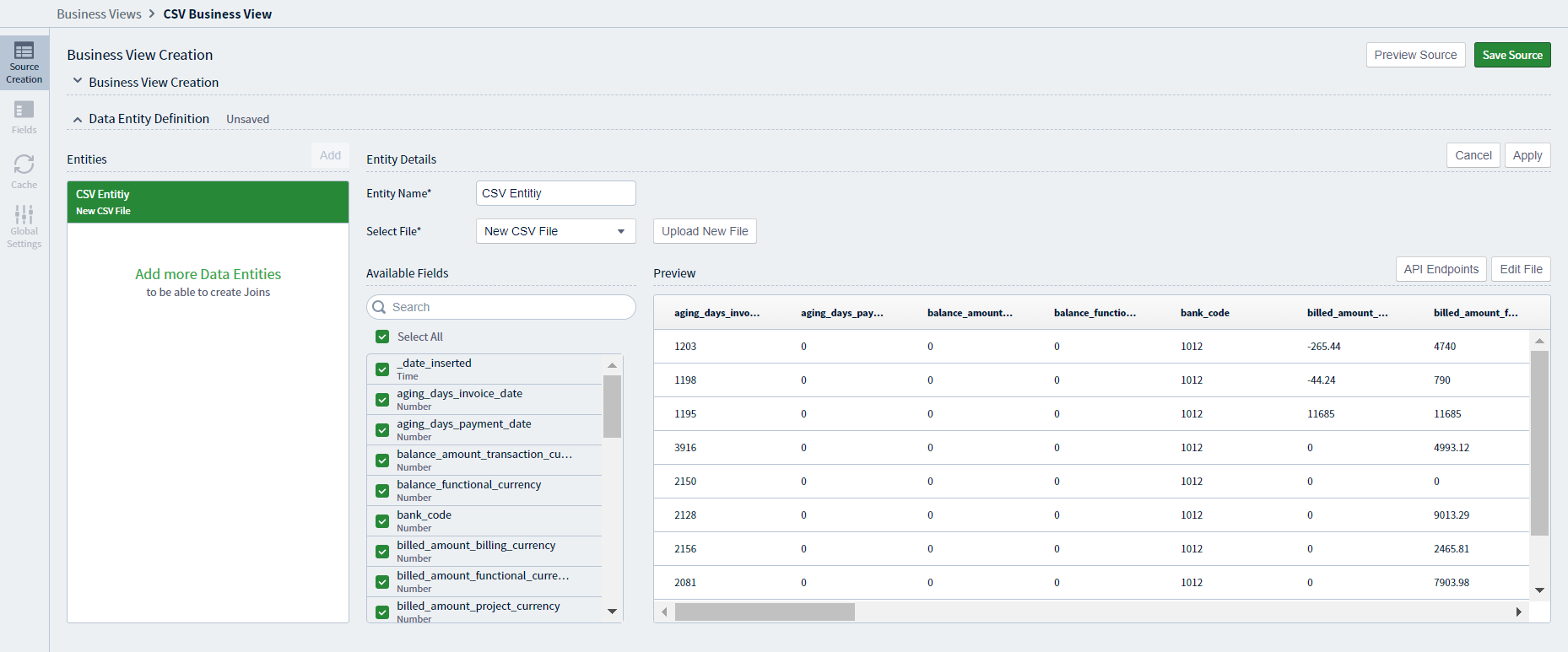
Task: Click preview table scroll-up arrow
Action: 1540,341
